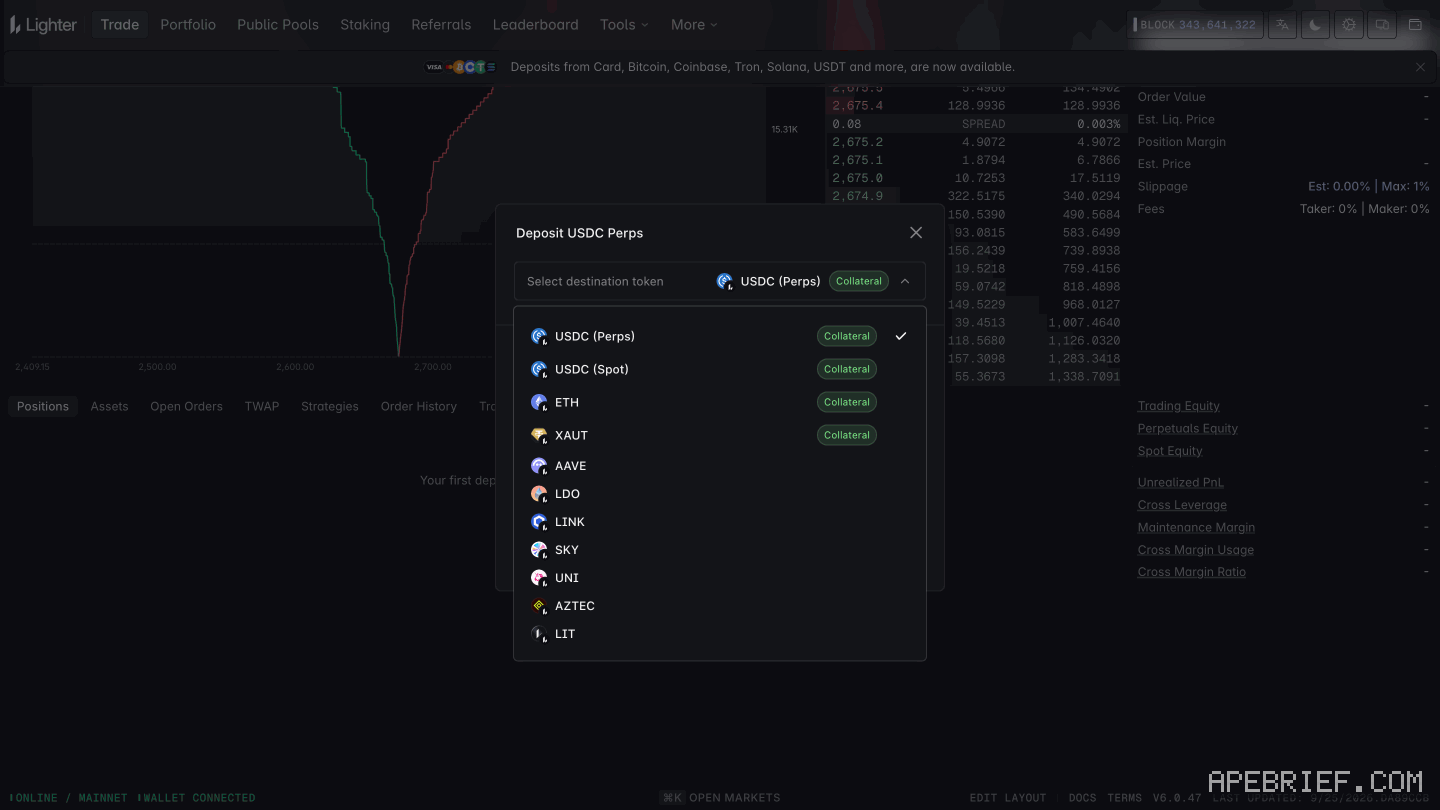Click the AAVE token icon
The image size is (1440, 810).
click(539, 466)
